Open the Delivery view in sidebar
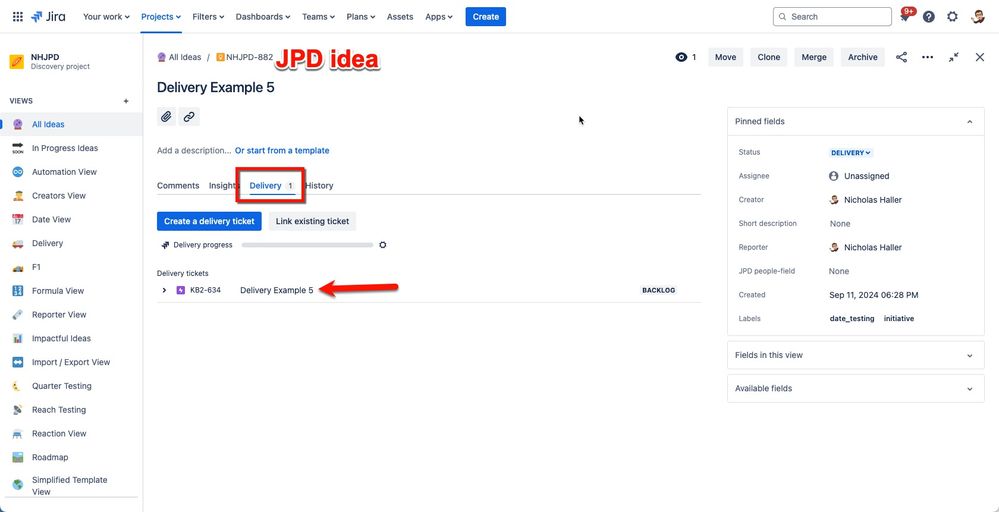This screenshot has width=999, height=512. coord(71,243)
